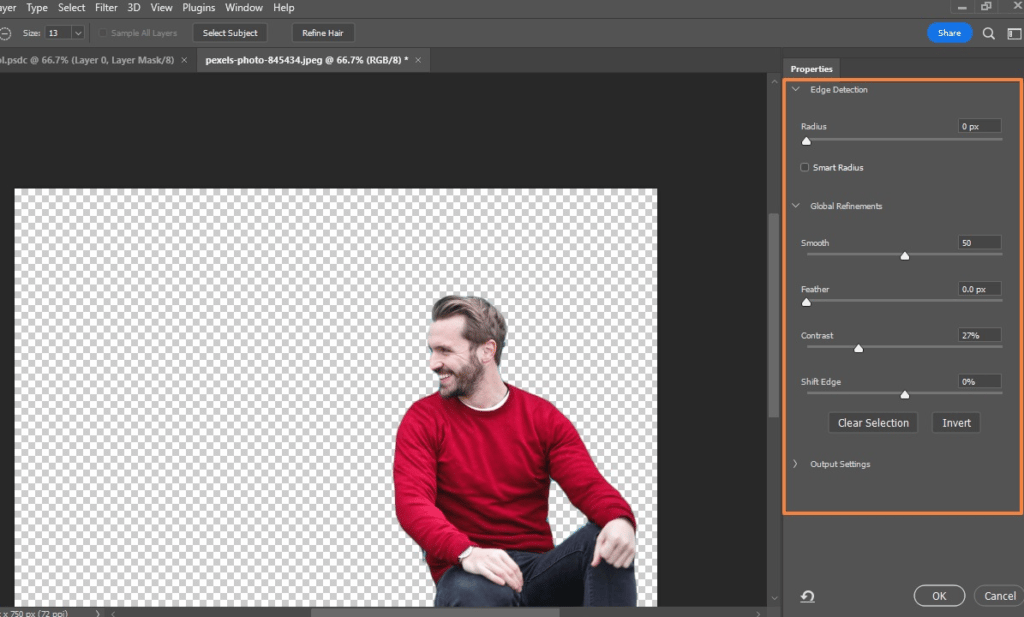Open the brush Size dropdown arrow
Screen dimensions: 1024x617
click(x=77, y=33)
